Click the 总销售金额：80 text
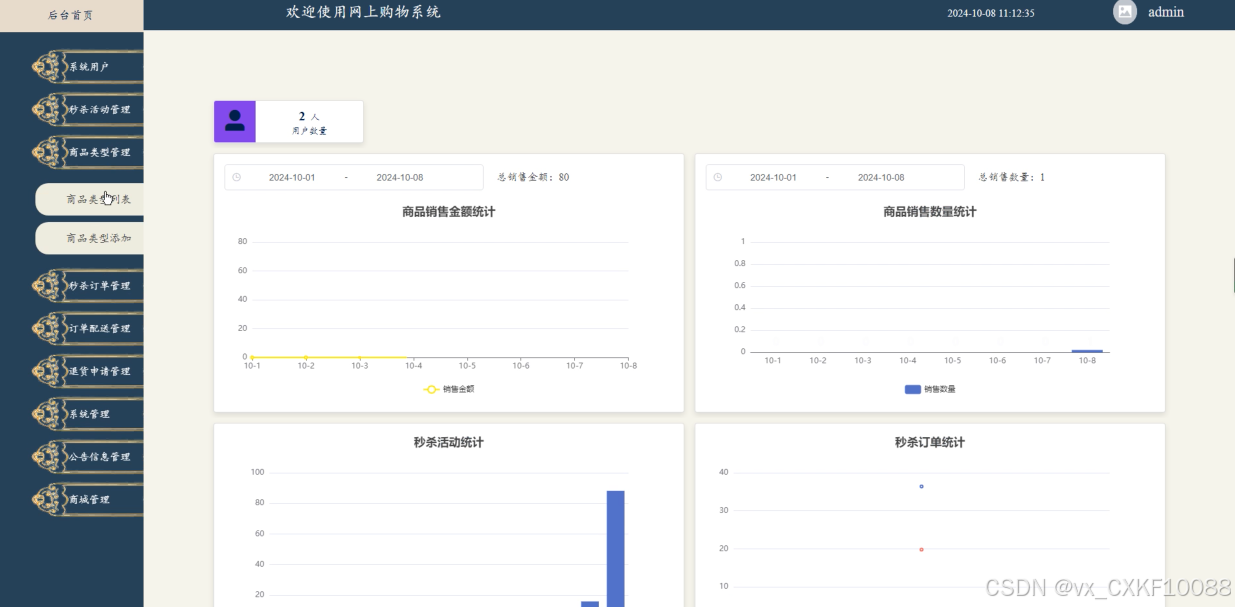 tap(534, 178)
